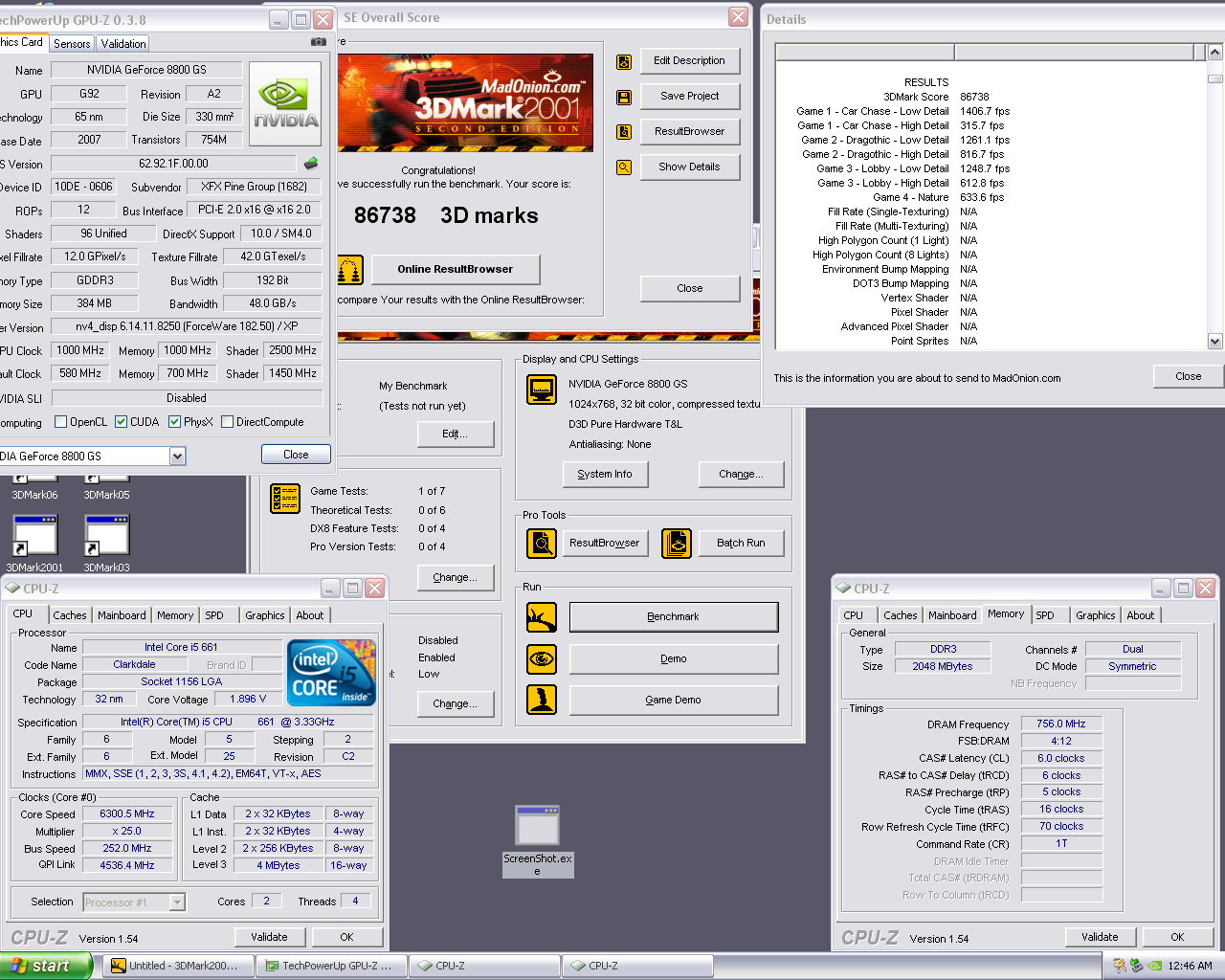Click the Online ResultBrowser icon
Image resolution: width=1225 pixels, height=980 pixels.
pos(350,270)
